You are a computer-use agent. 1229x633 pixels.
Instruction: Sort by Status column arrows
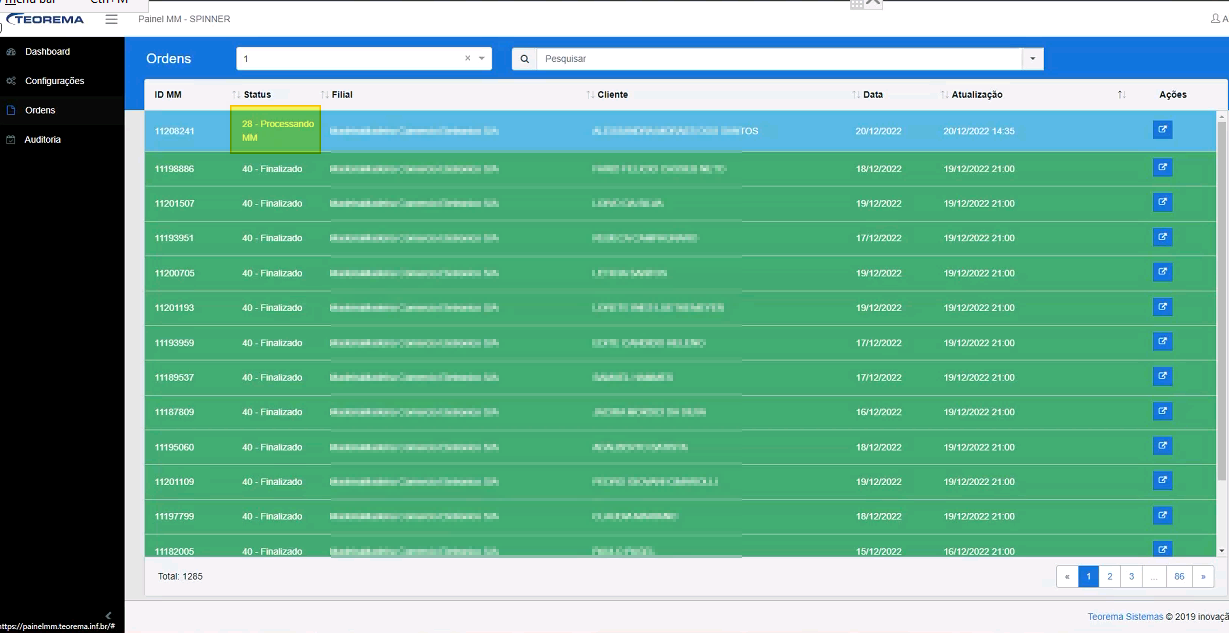[324, 95]
